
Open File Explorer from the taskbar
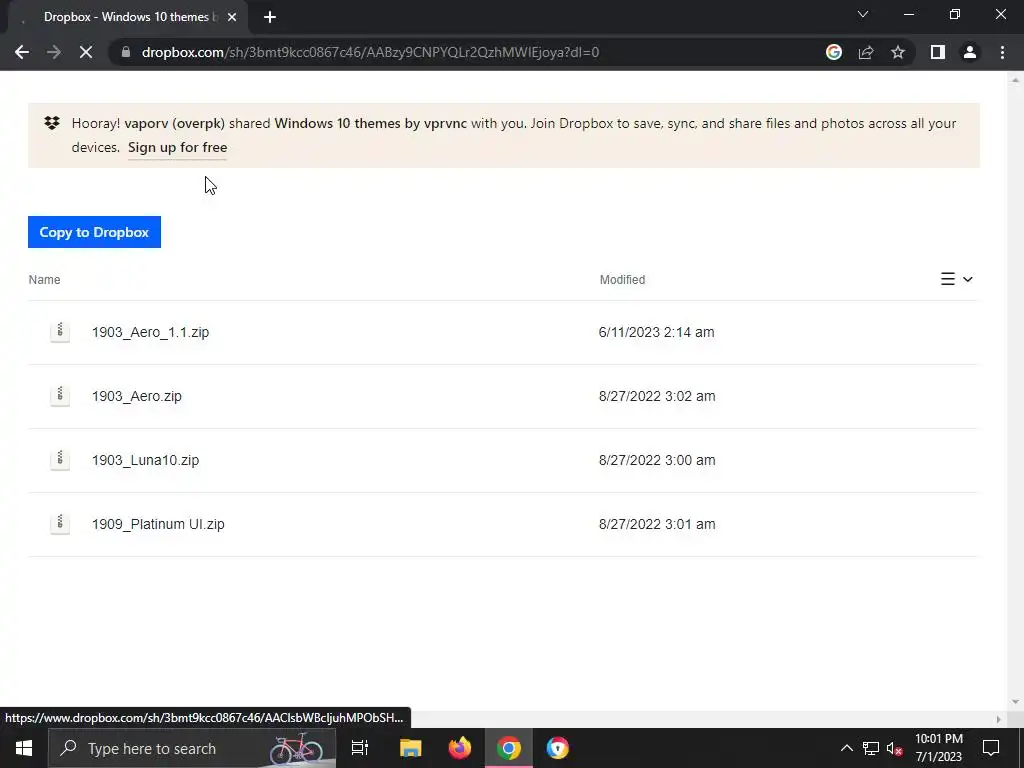pos(411,748)
